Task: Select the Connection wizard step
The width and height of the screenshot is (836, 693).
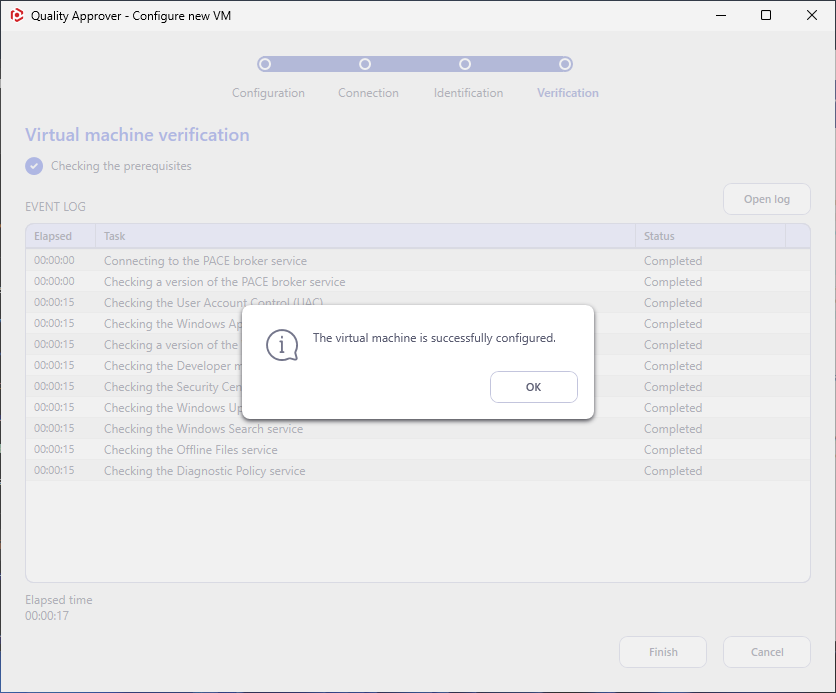Action: [x=368, y=93]
